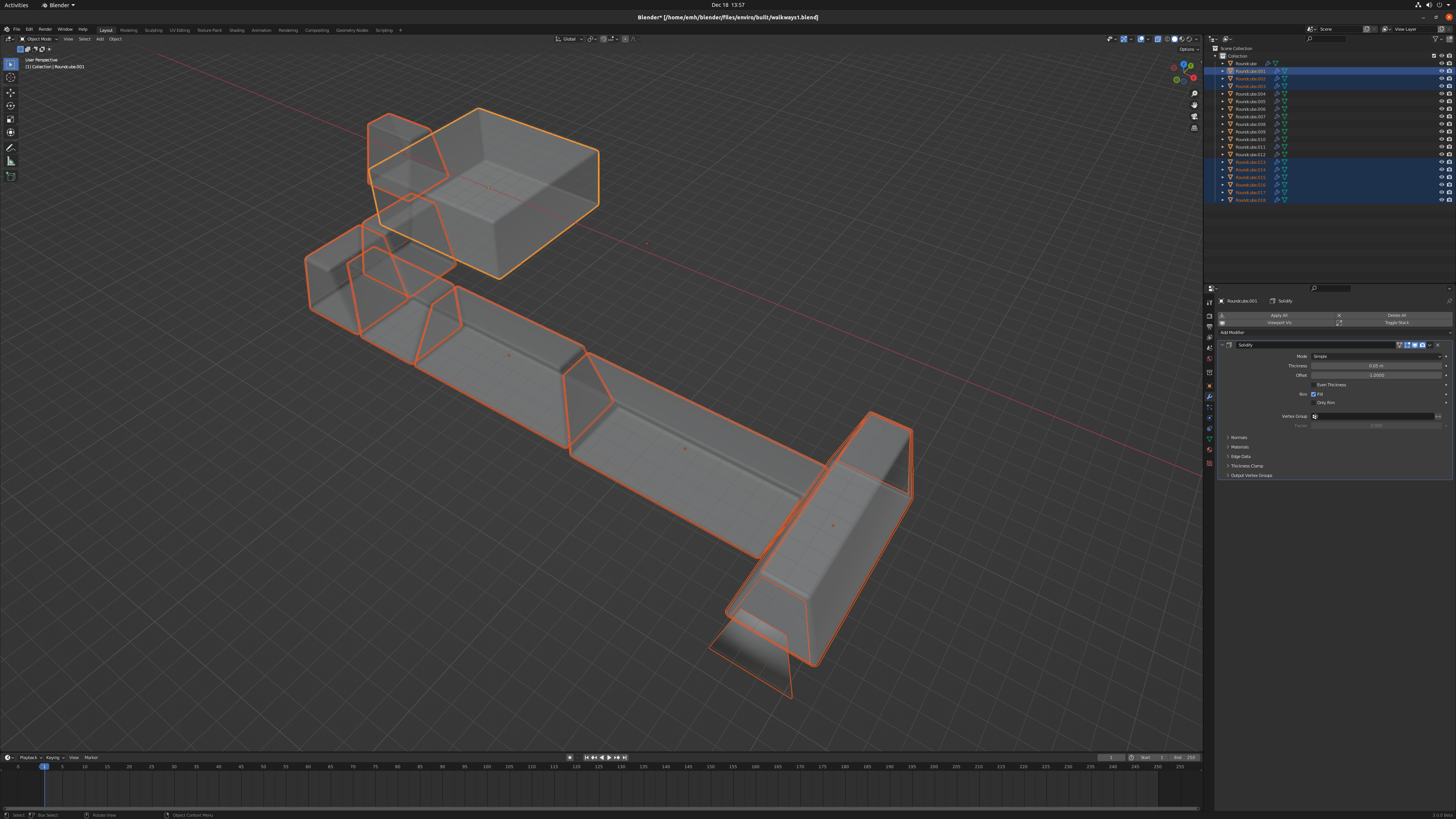Open the Add Modifier dropdown
Viewport: 1456px width, 819px height.
[1335, 333]
